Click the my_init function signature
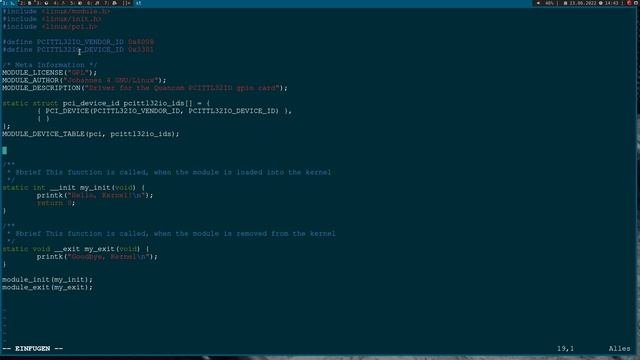This screenshot has width=640, height=360. (x=73, y=188)
